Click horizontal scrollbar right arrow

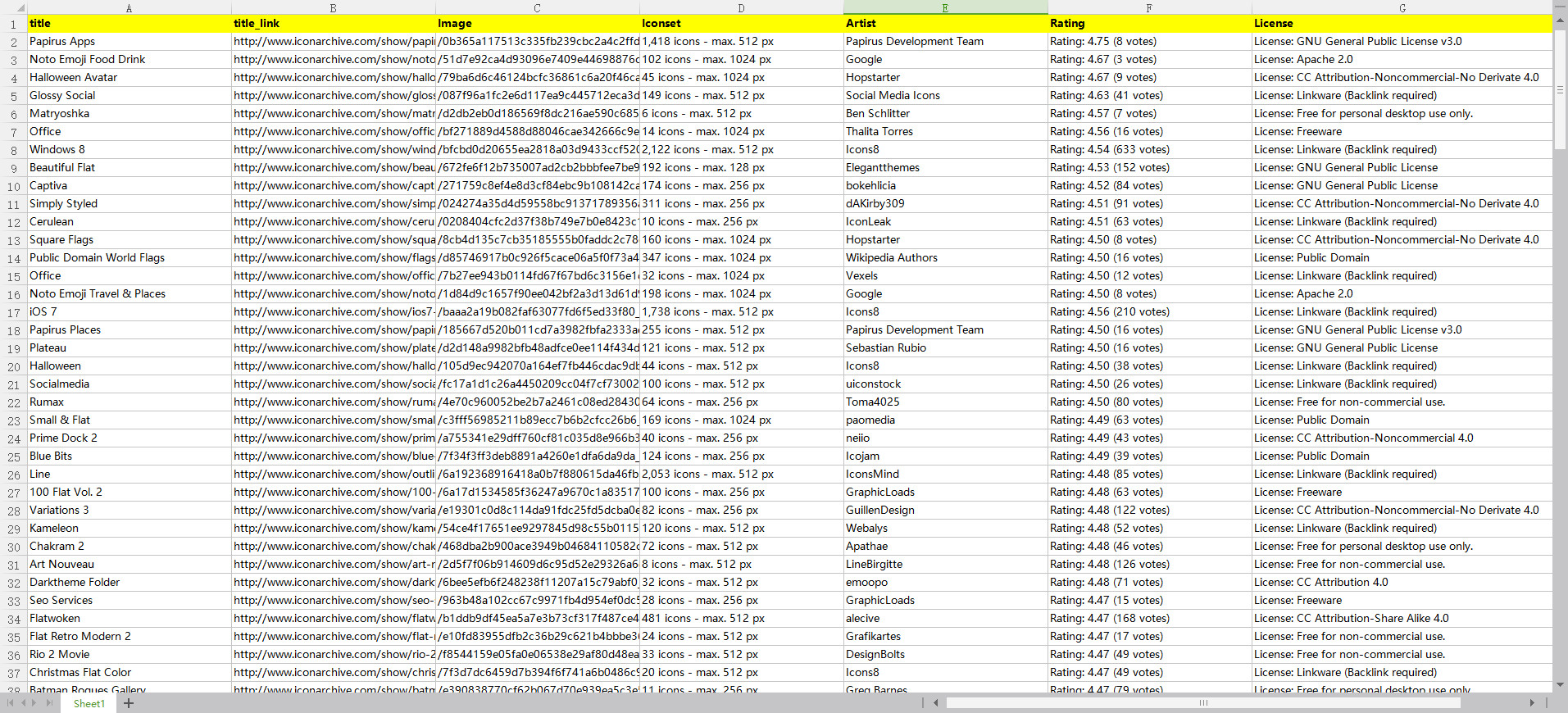pos(1532,702)
